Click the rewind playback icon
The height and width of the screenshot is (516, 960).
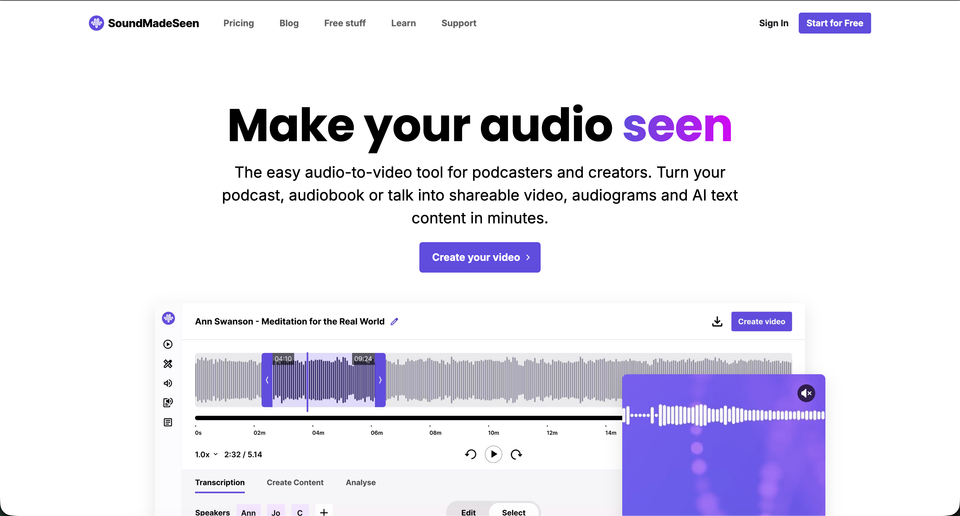pyautogui.click(x=470, y=454)
